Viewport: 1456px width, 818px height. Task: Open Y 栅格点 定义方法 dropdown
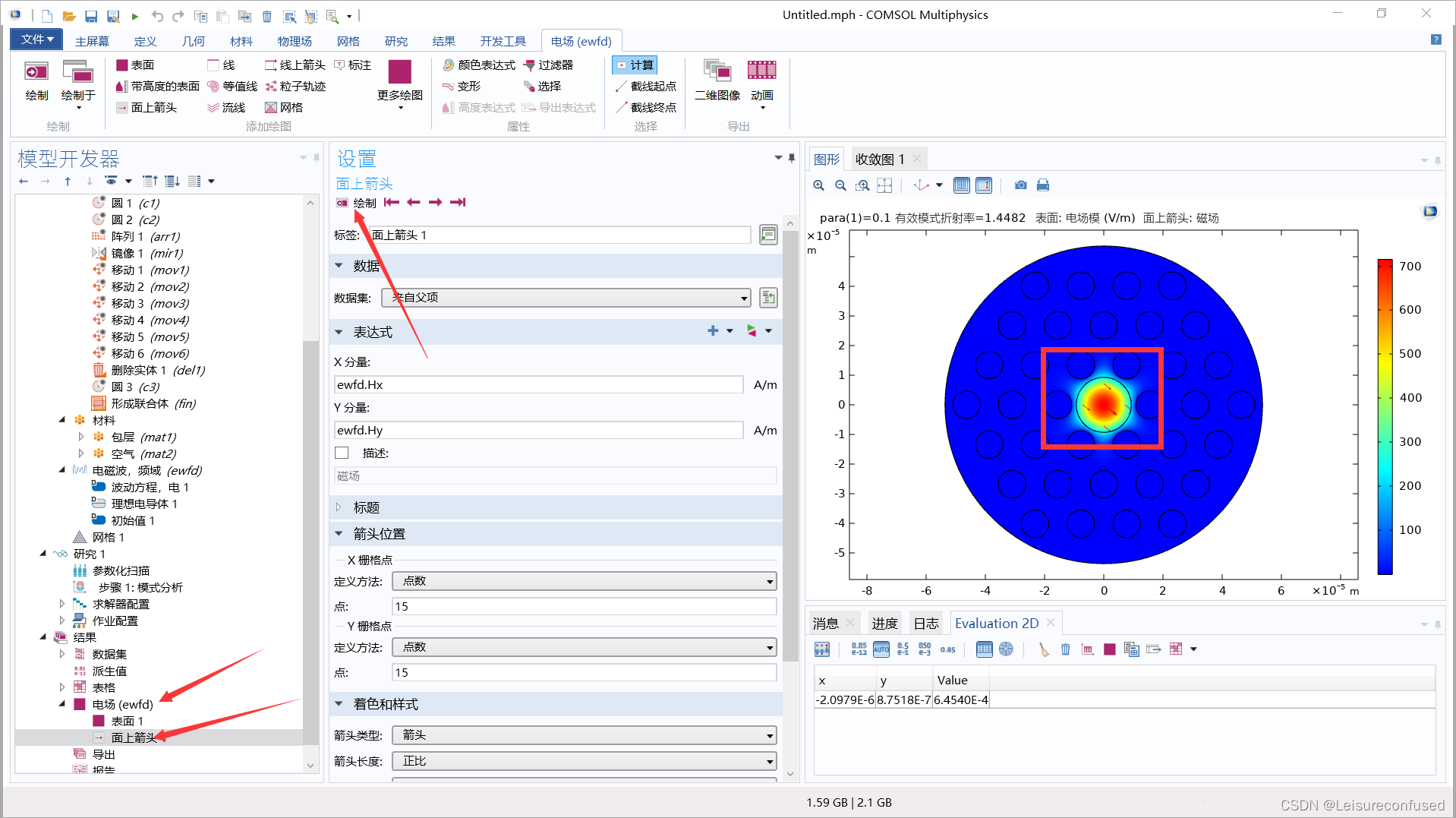pos(585,648)
